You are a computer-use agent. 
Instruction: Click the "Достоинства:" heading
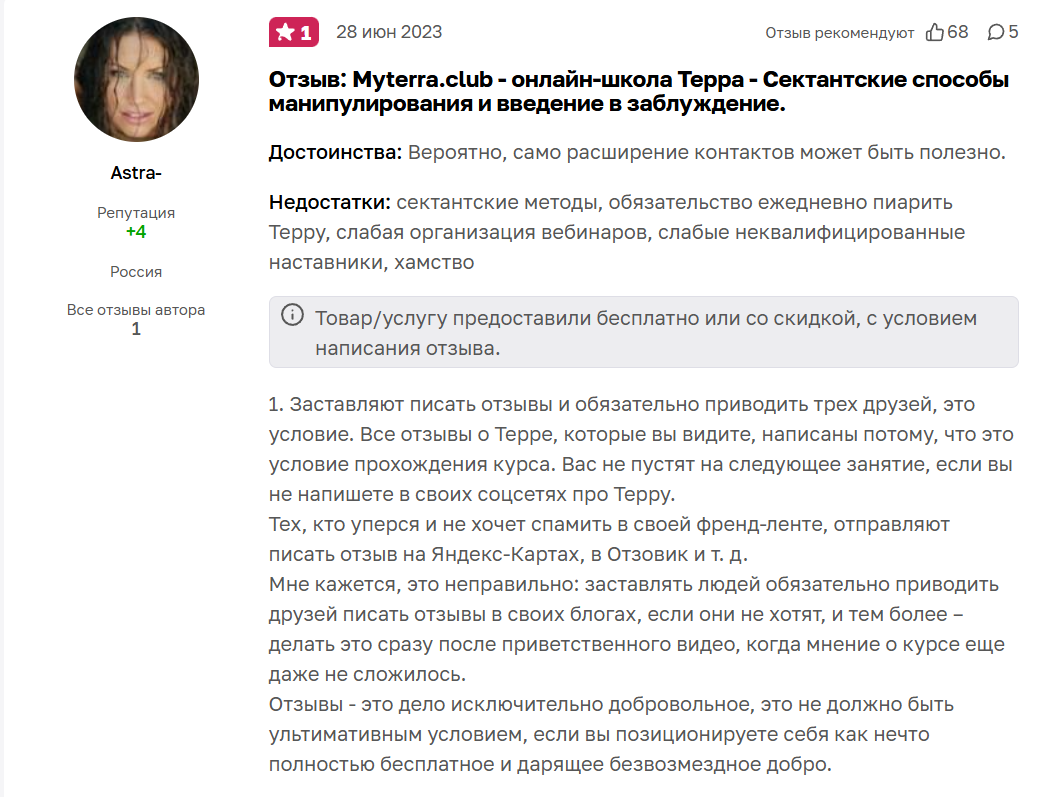coord(334,153)
